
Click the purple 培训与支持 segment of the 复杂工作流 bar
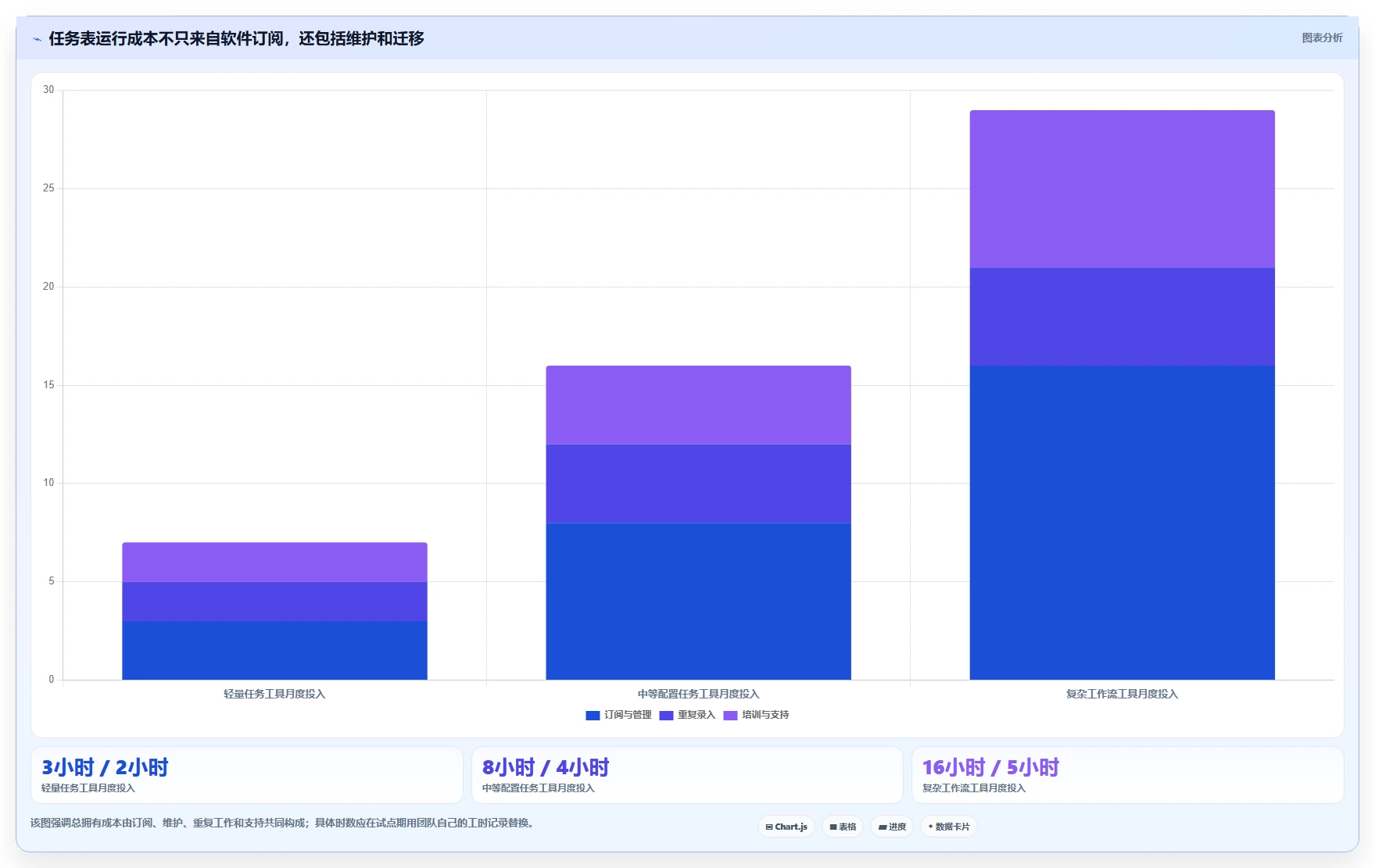[1122, 189]
